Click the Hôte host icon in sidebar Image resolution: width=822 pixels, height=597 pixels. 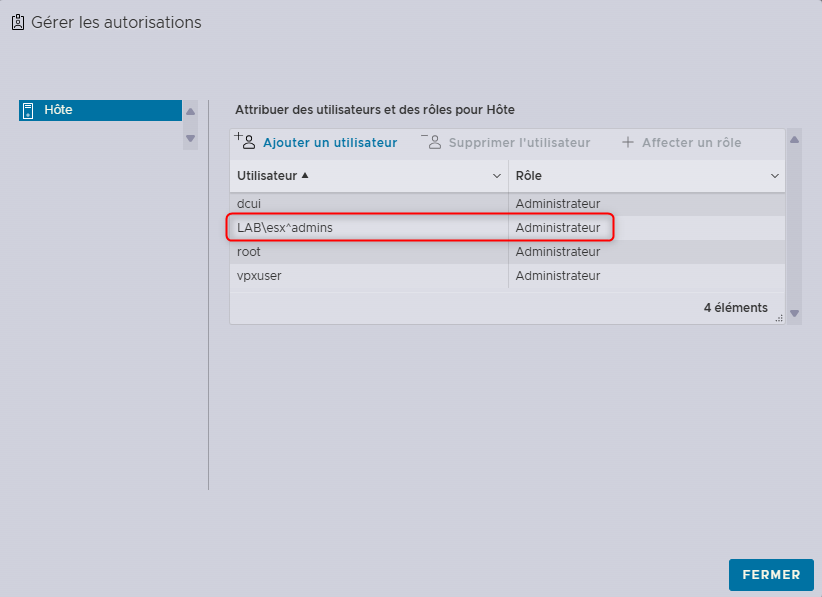[x=27, y=110]
